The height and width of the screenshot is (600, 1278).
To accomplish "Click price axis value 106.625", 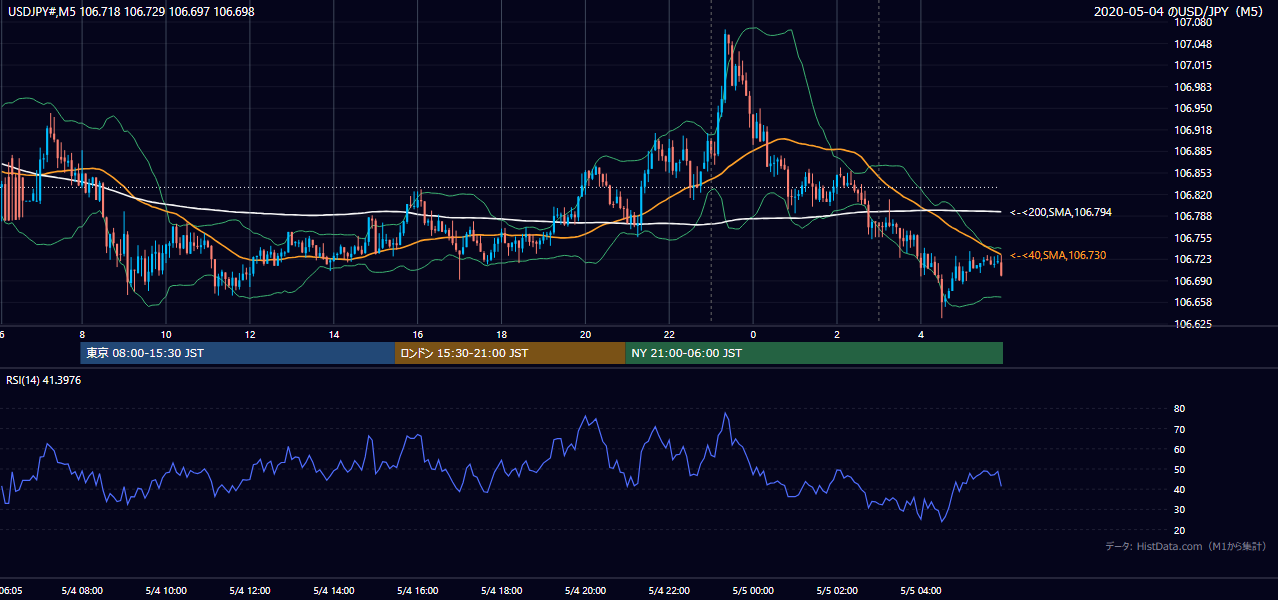I will [1193, 325].
